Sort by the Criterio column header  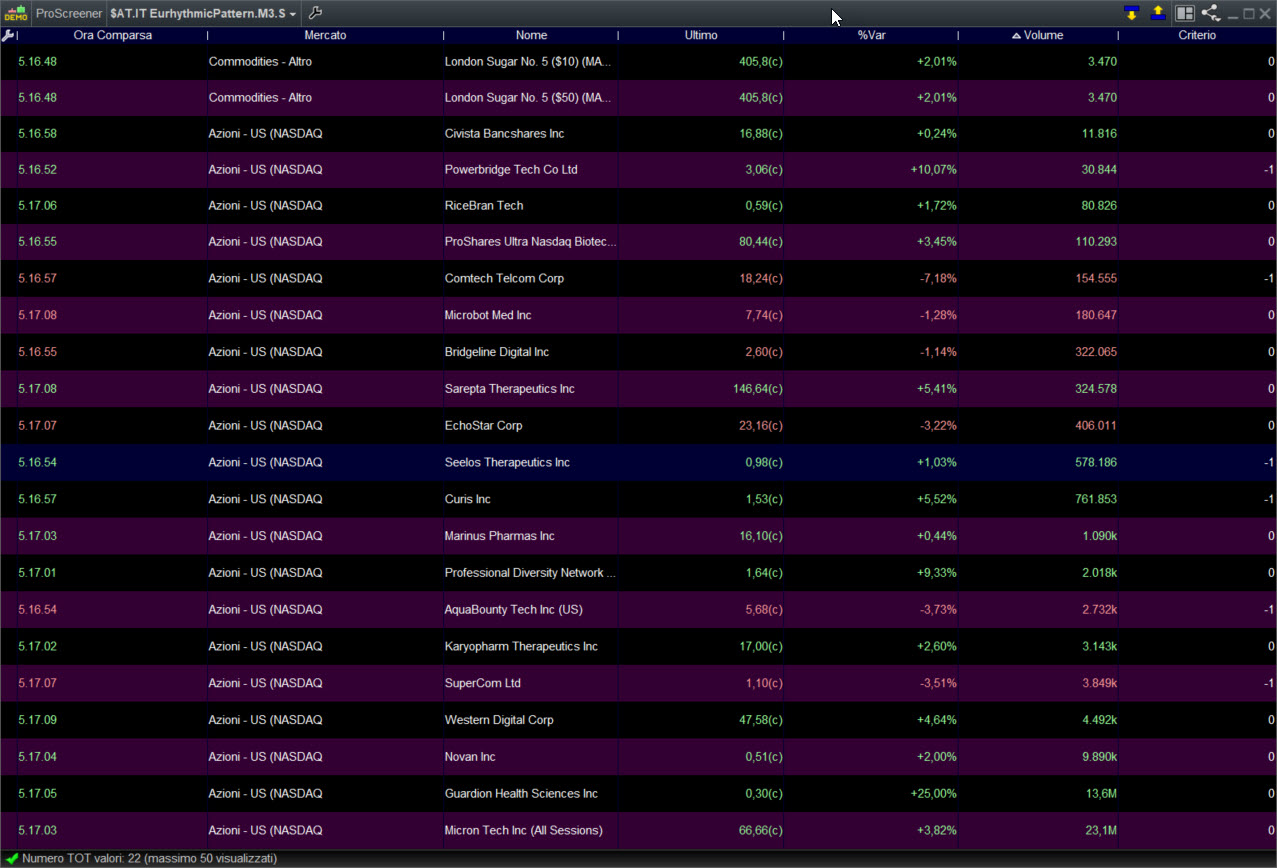pos(1197,35)
